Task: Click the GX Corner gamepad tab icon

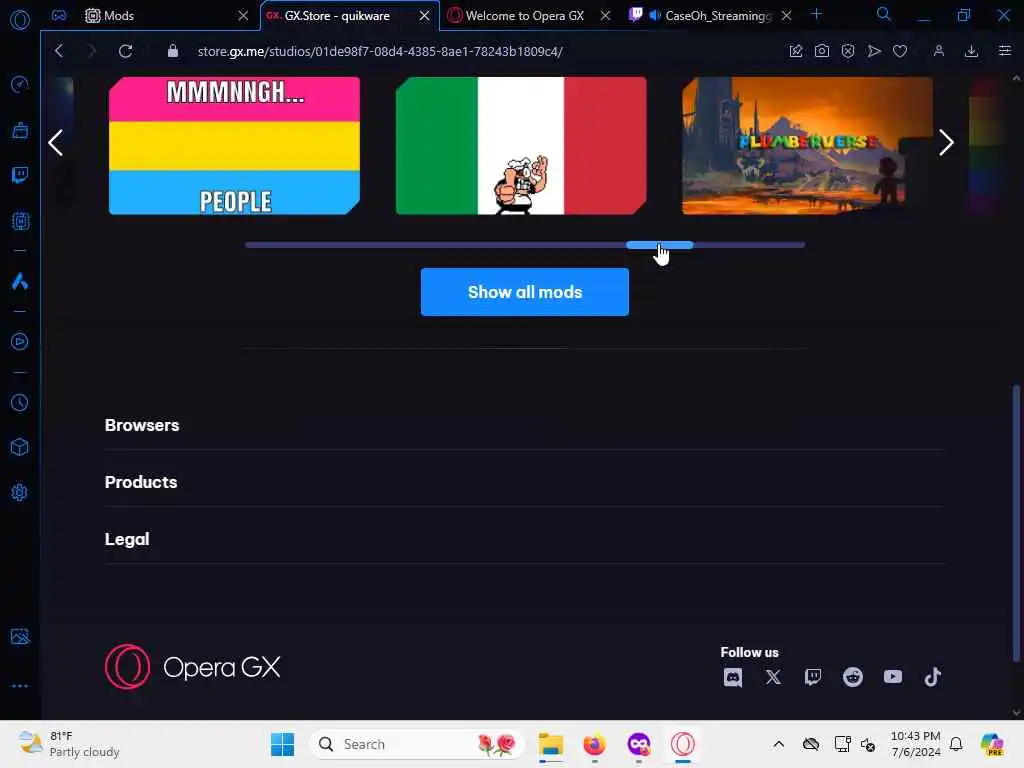Action: coord(59,15)
